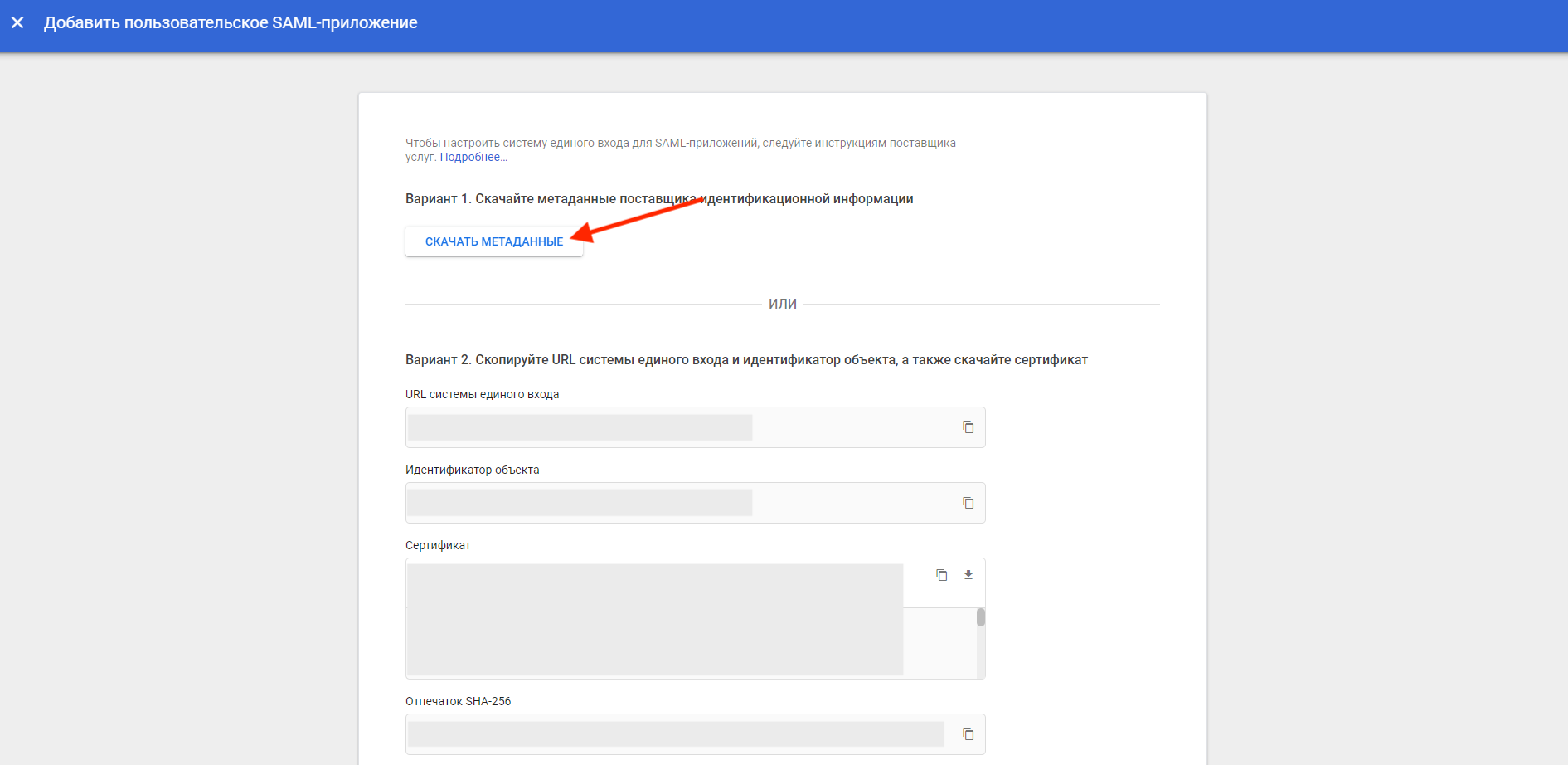This screenshot has height=765, width=1568.
Task: Click the ИЛИ separator label
Action: [x=783, y=305]
